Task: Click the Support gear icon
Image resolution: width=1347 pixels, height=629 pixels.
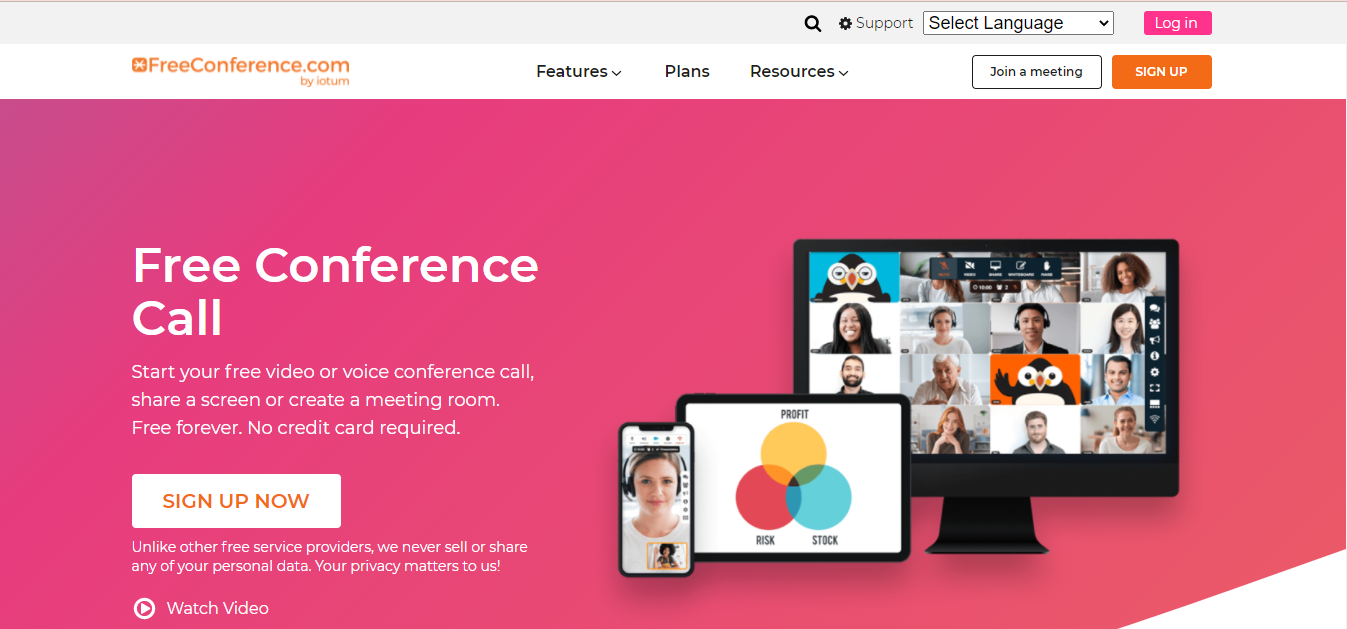Action: point(846,23)
